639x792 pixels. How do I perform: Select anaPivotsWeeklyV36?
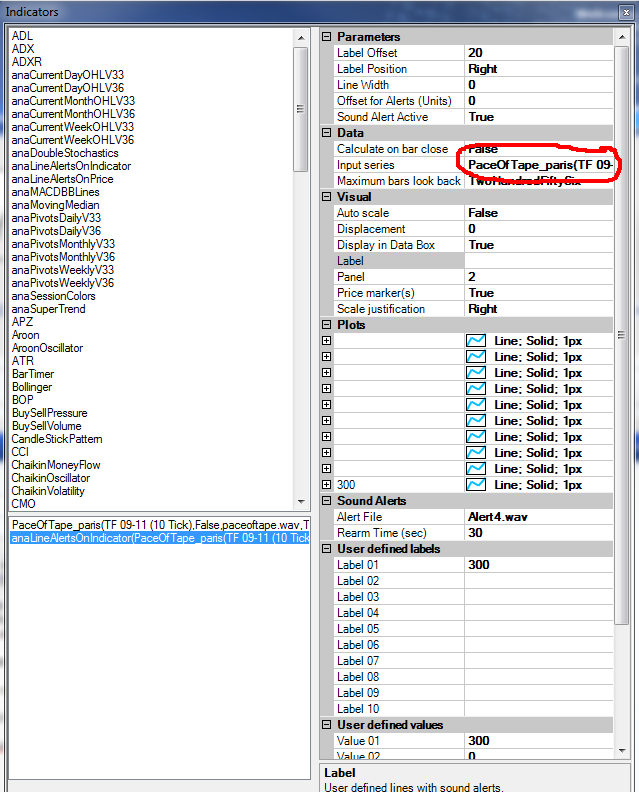coord(63,283)
